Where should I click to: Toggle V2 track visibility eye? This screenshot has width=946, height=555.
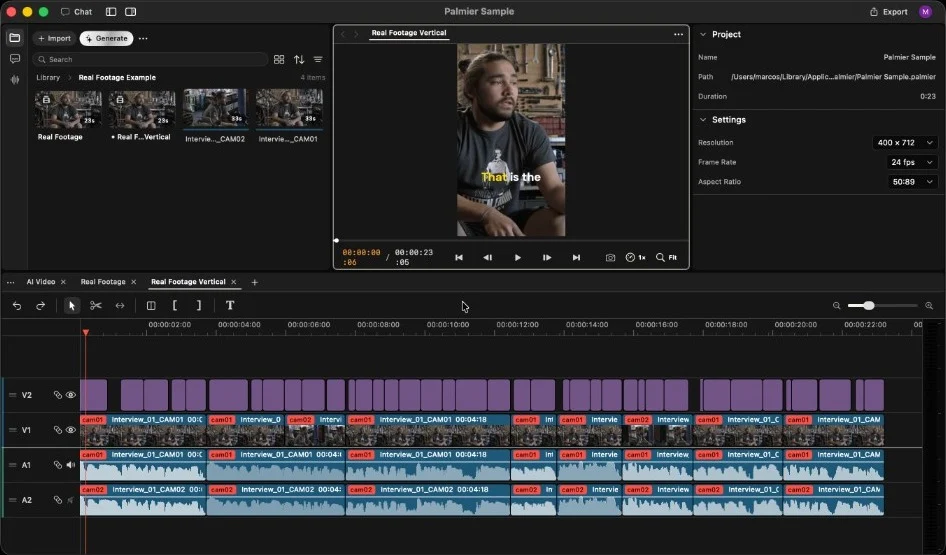[71, 395]
